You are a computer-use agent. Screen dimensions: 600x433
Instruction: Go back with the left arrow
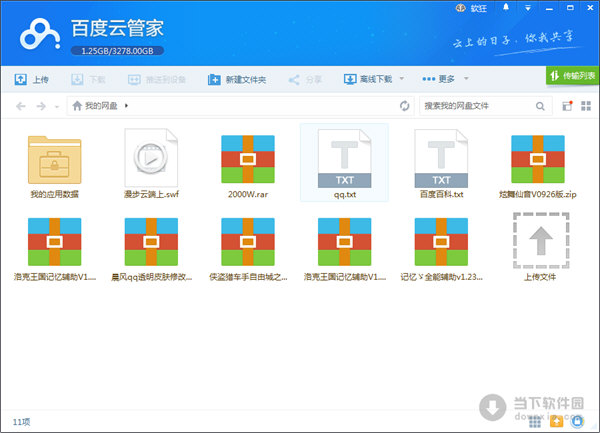click(x=21, y=106)
